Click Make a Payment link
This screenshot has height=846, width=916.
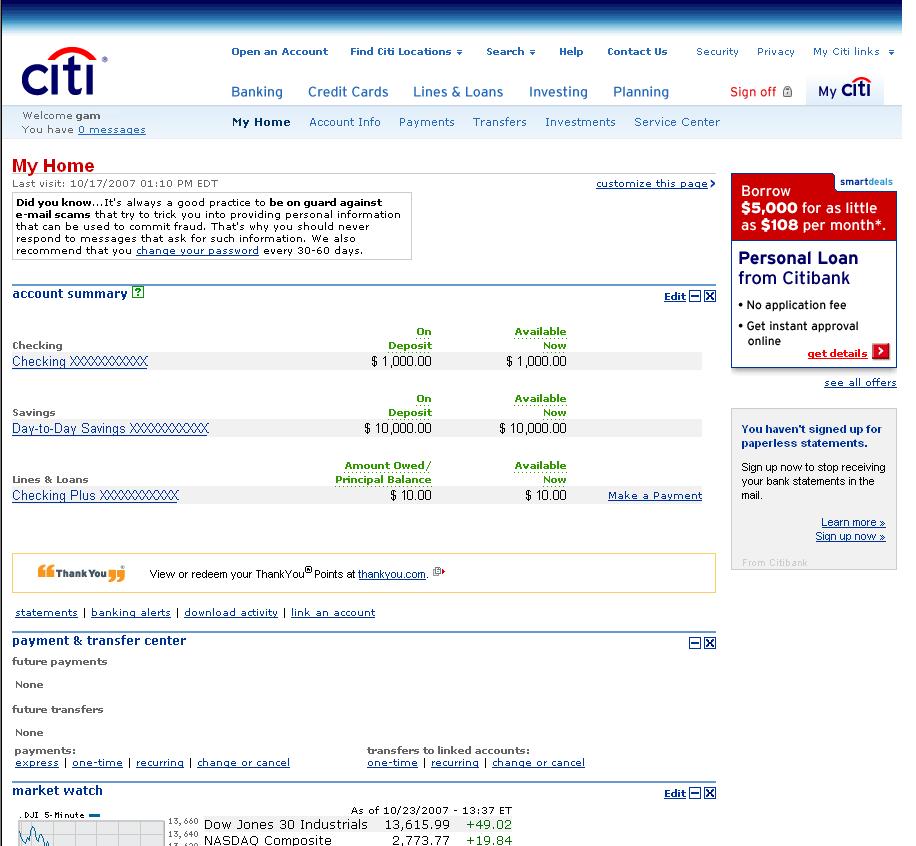pos(655,495)
